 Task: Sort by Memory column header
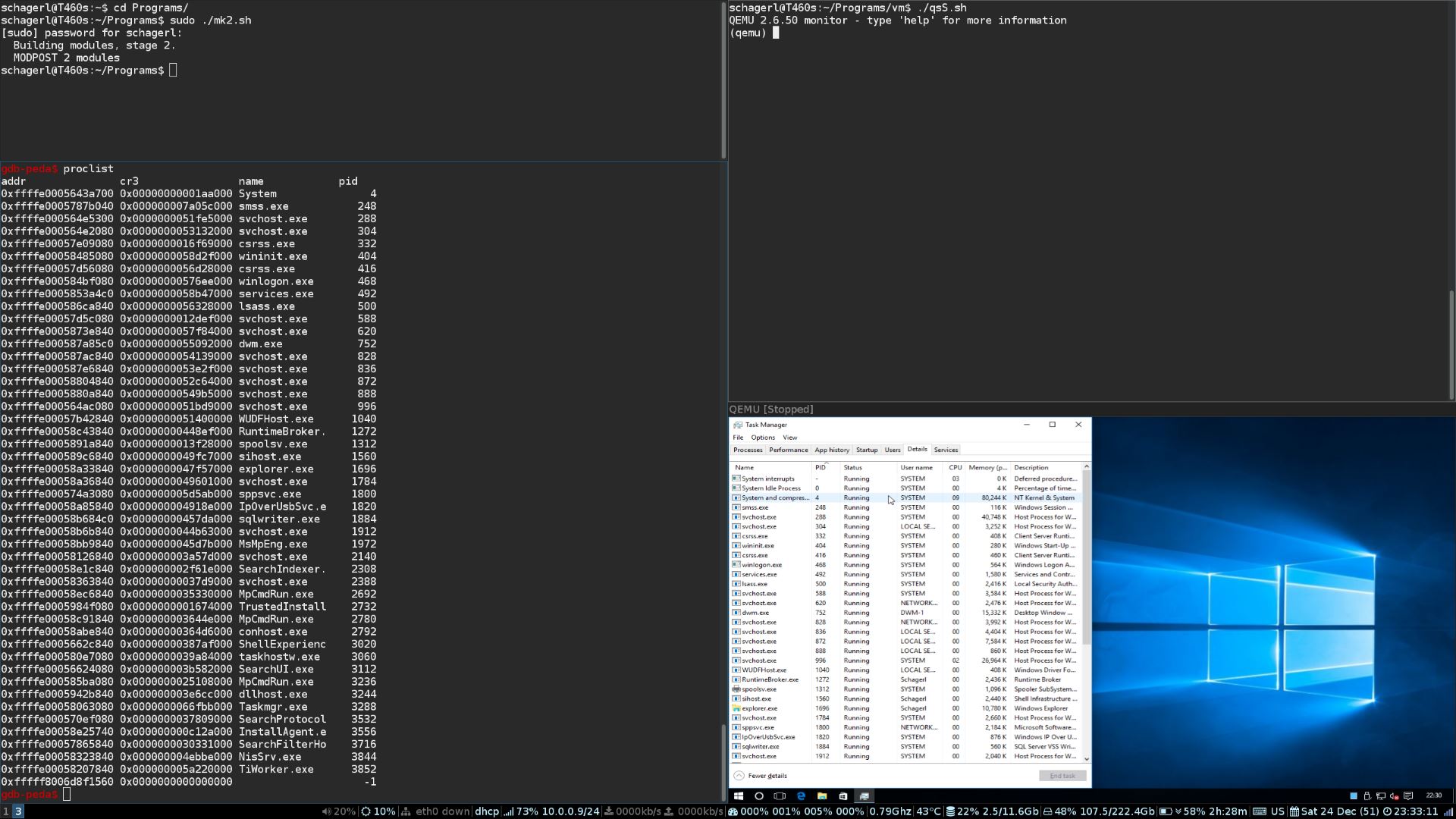point(987,468)
